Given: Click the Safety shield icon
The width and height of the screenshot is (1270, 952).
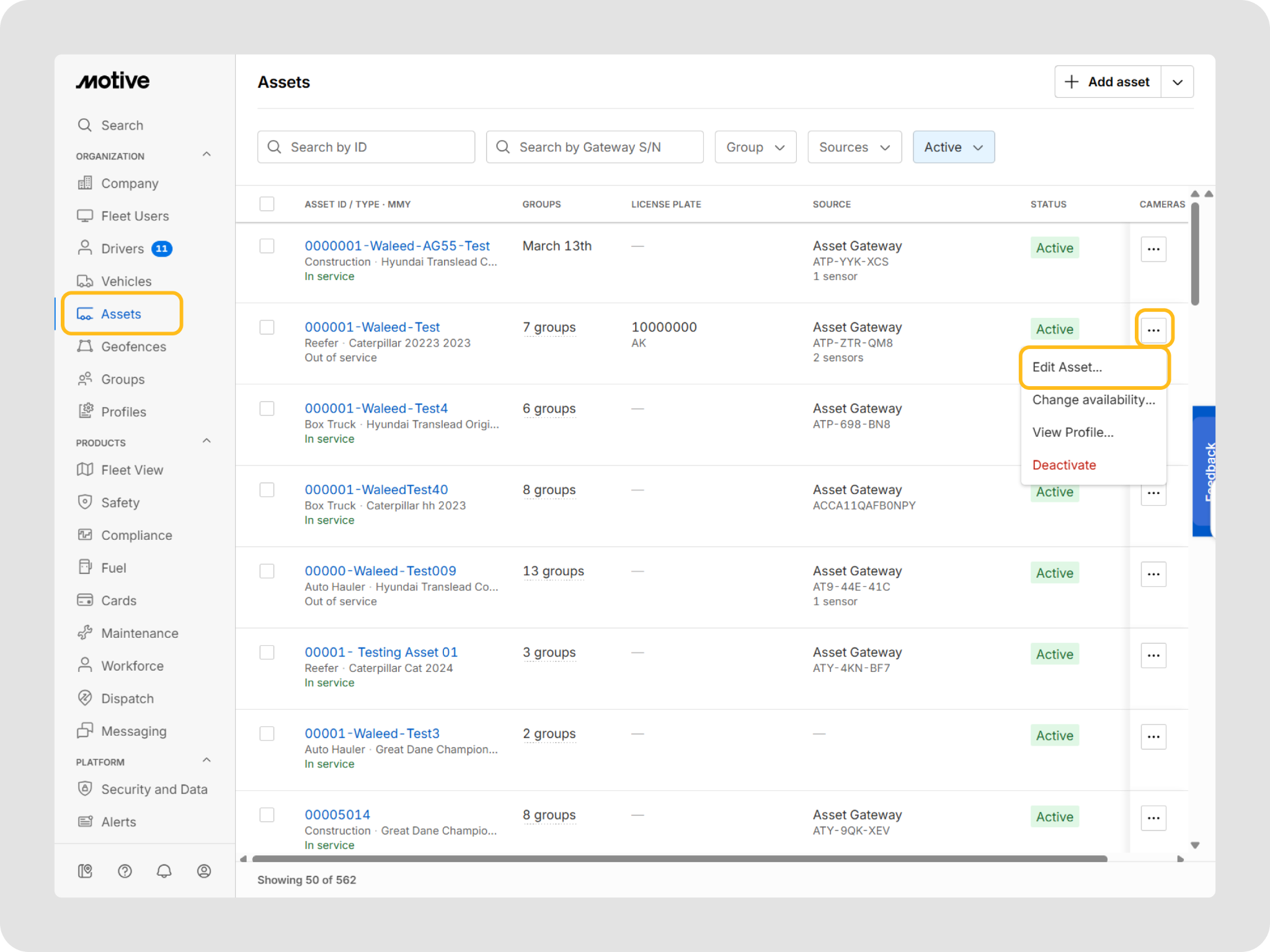Looking at the screenshot, I should tap(85, 502).
